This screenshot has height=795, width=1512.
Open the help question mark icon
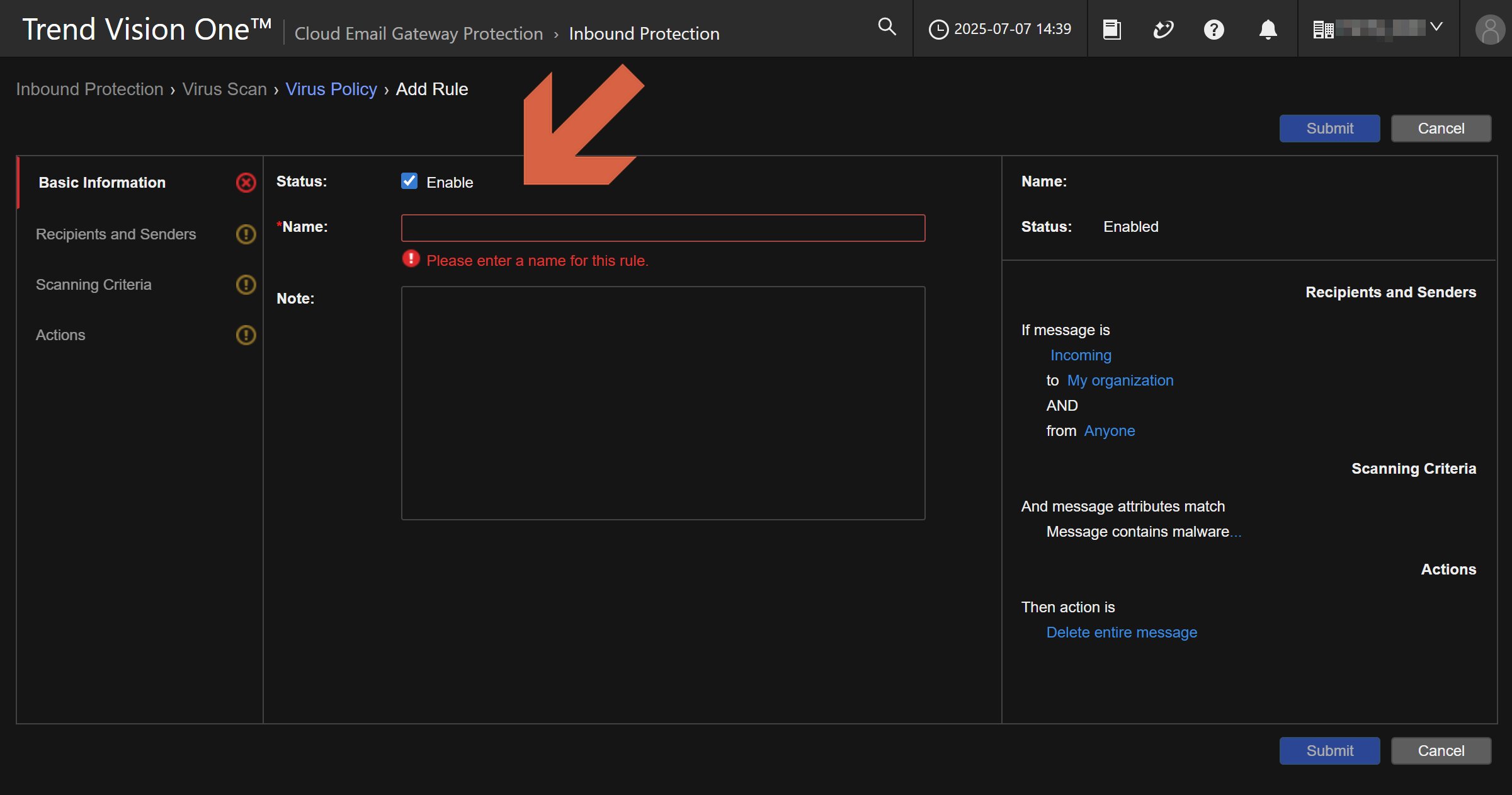pos(1214,30)
